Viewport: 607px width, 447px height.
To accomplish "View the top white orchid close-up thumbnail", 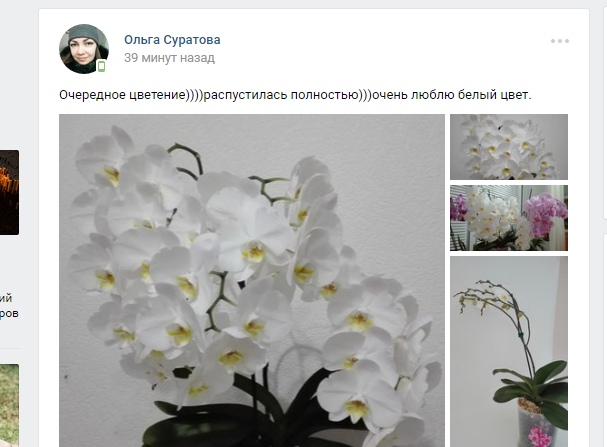I will [x=509, y=147].
